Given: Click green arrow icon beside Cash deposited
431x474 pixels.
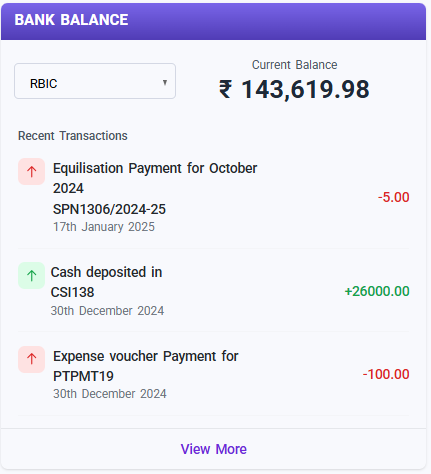Looking at the screenshot, I should pyautogui.click(x=31, y=276).
